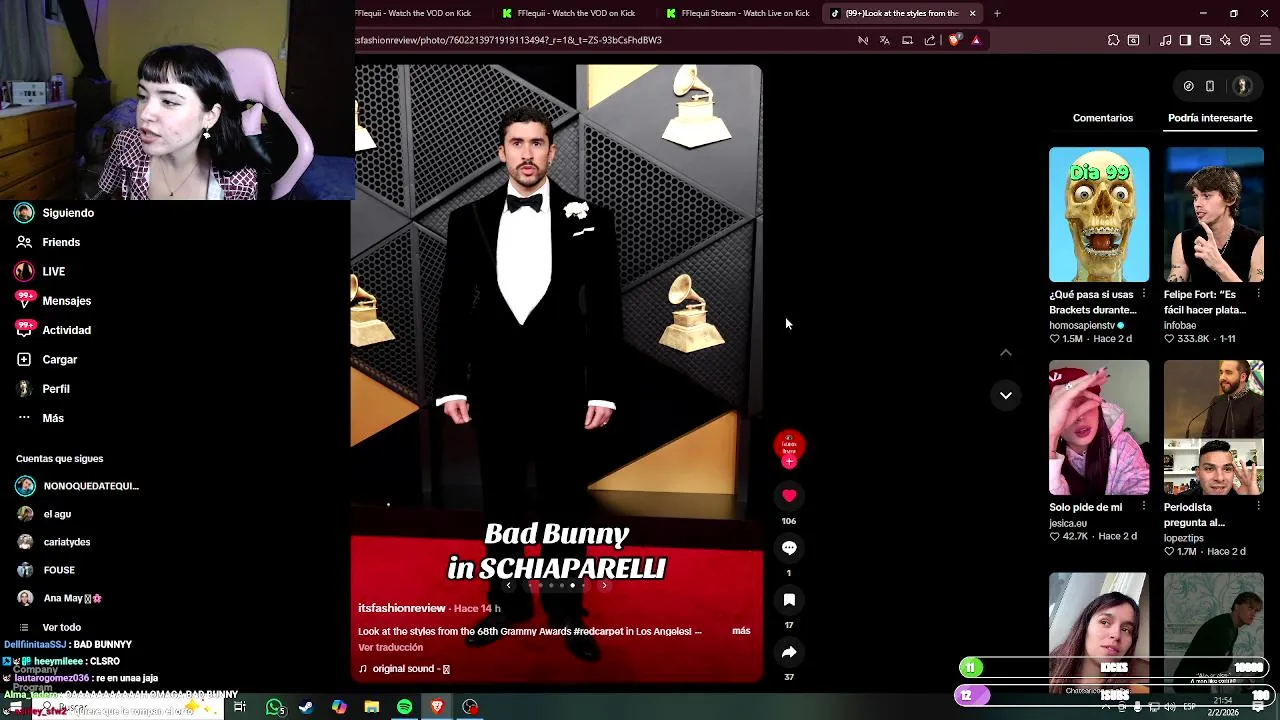Open Mensajes inbox in sidebar
This screenshot has height=720, width=1280.
tap(53, 301)
